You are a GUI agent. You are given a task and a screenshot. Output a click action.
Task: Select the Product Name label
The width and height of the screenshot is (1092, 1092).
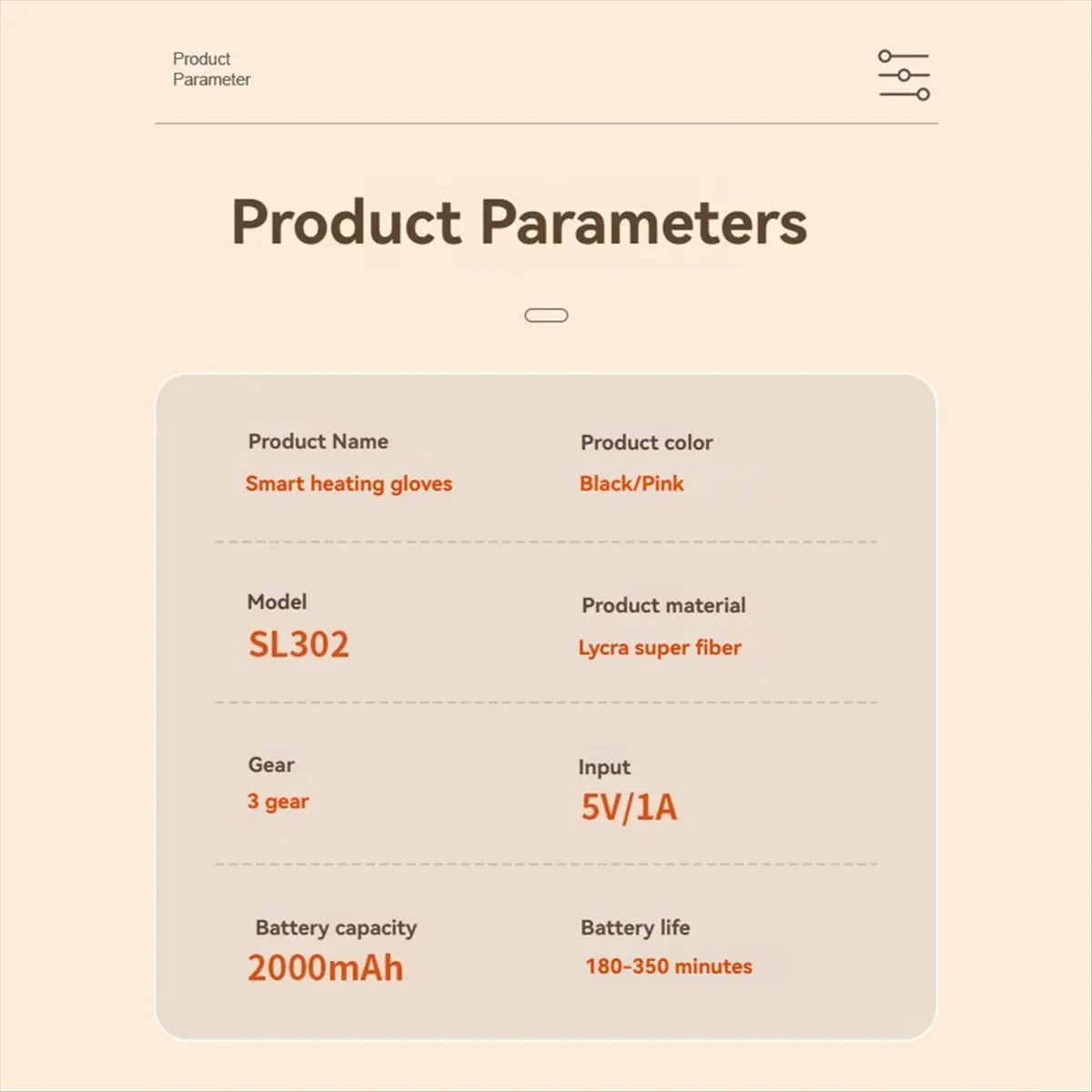point(318,441)
